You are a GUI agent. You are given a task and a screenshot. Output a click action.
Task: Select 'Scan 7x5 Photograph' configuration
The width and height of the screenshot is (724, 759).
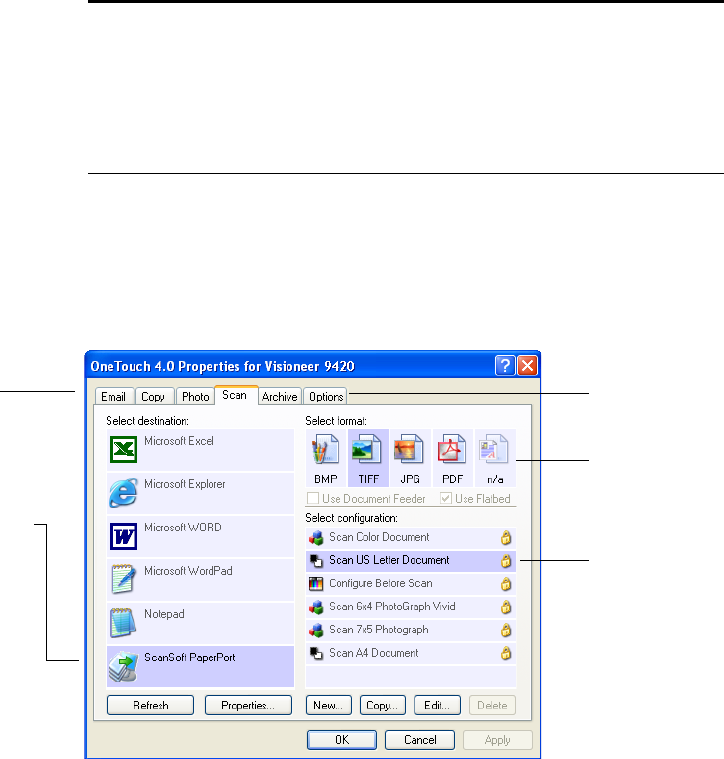pyautogui.click(x=410, y=630)
